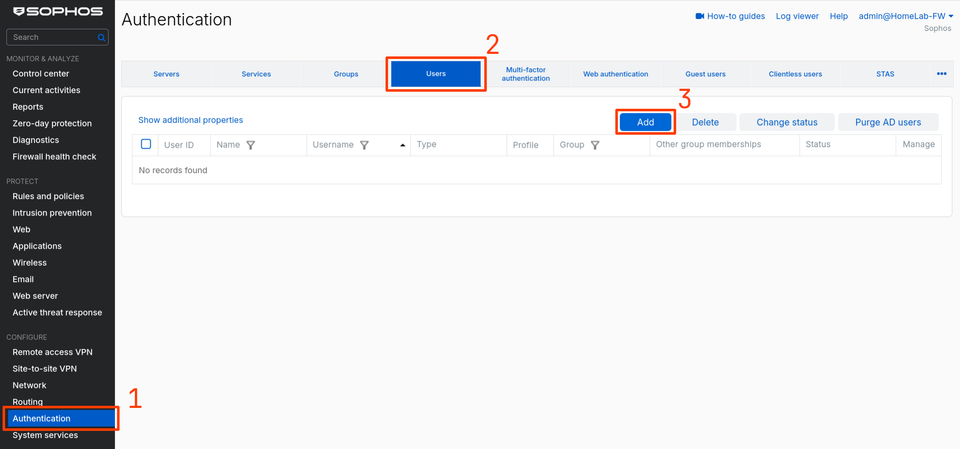Focus the sidebar Search field
The width and height of the screenshot is (960, 449).
(x=57, y=37)
